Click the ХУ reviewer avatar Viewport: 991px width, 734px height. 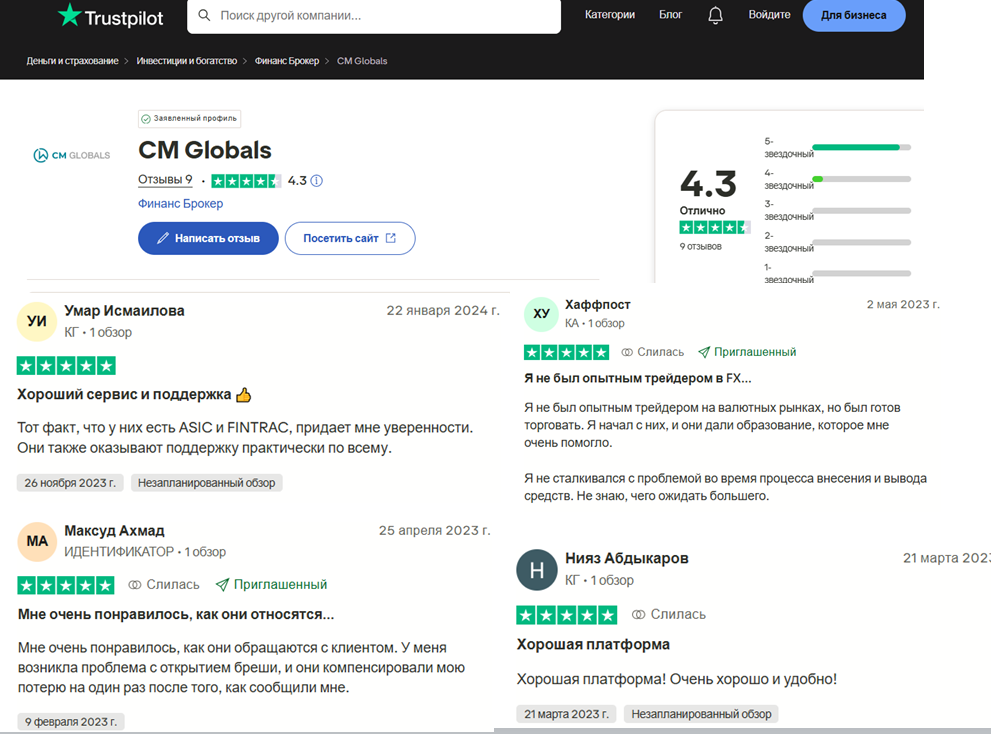(x=541, y=314)
